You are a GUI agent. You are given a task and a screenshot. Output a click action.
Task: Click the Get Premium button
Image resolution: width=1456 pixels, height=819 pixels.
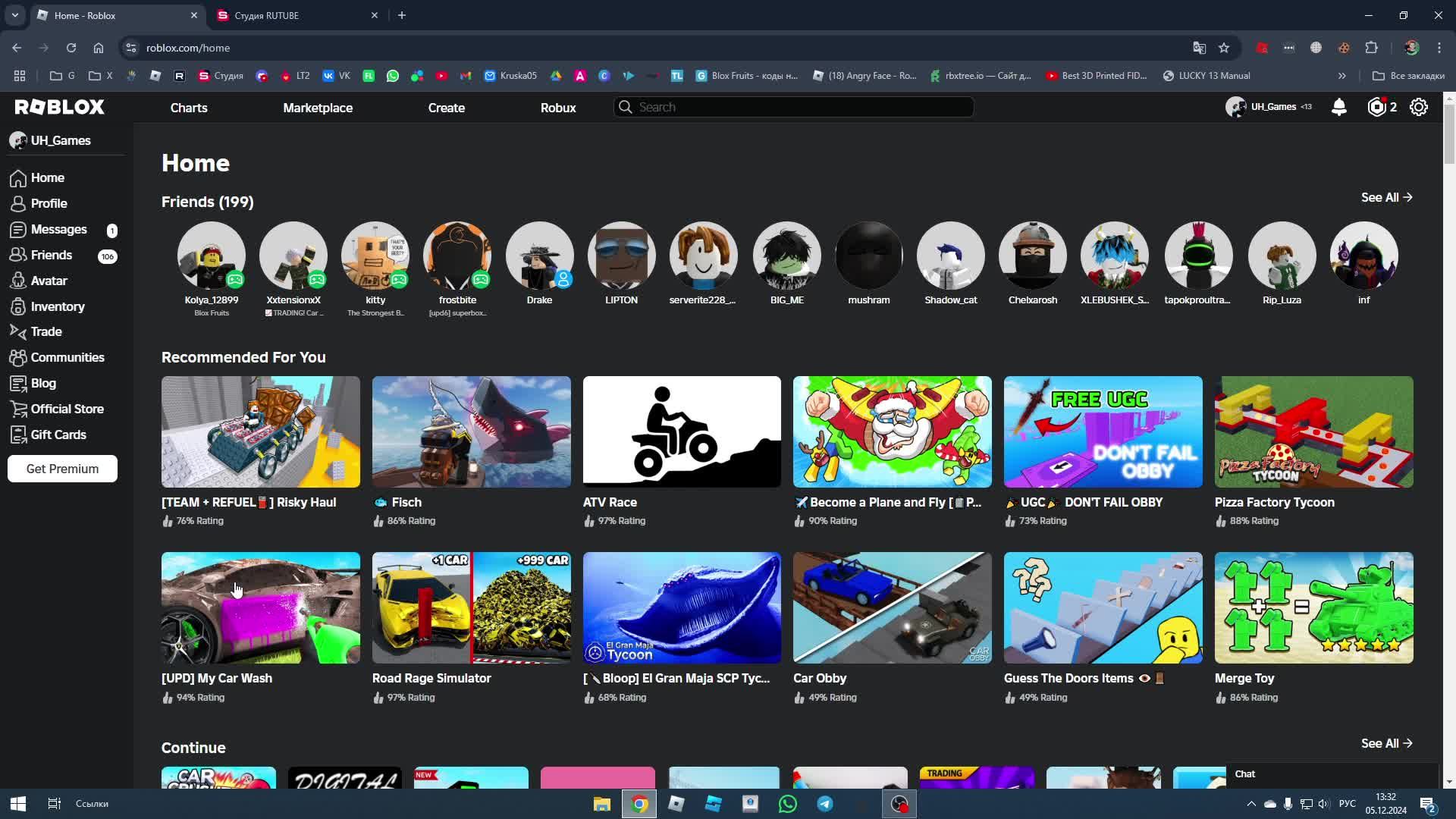pos(62,469)
